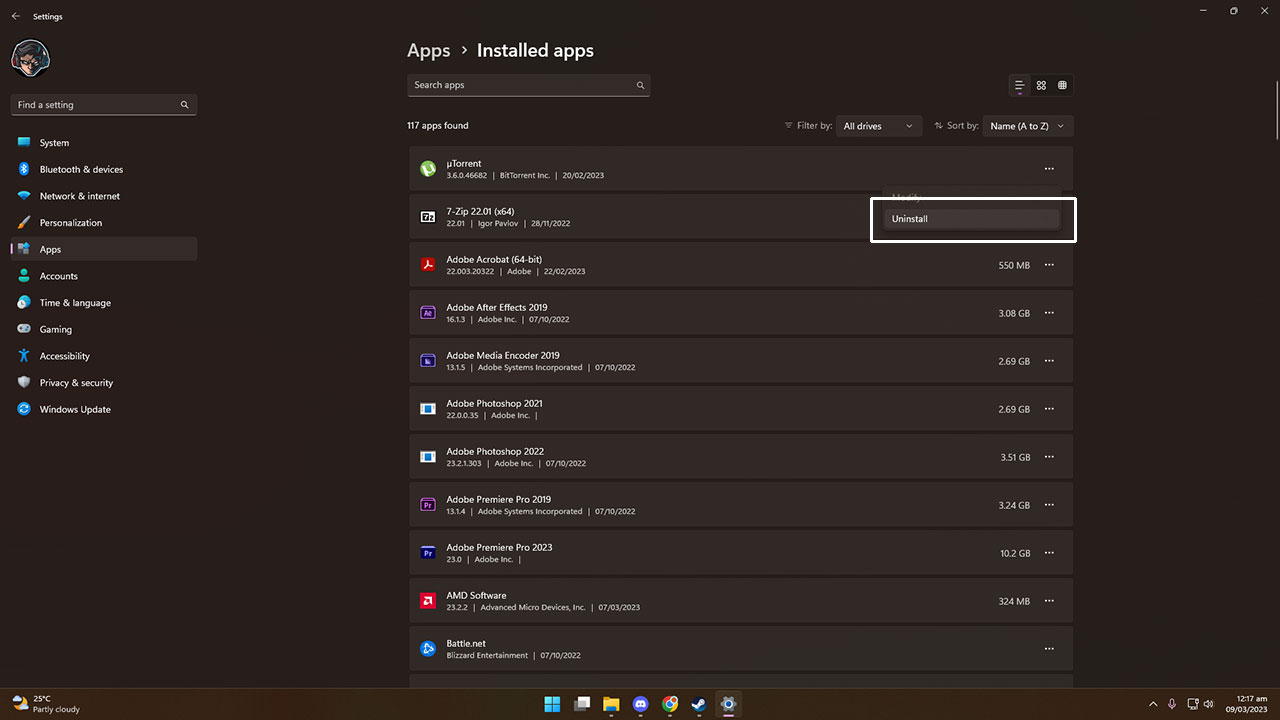Select Apps in the sidebar
This screenshot has width=1280, height=720.
(x=104, y=249)
